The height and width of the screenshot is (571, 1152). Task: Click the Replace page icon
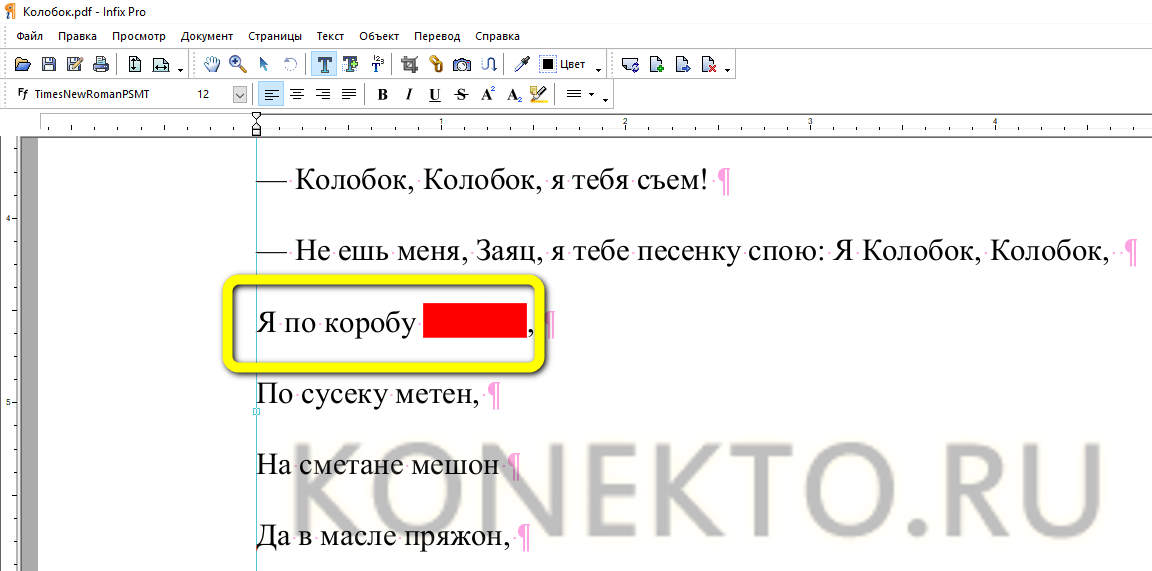[x=630, y=65]
